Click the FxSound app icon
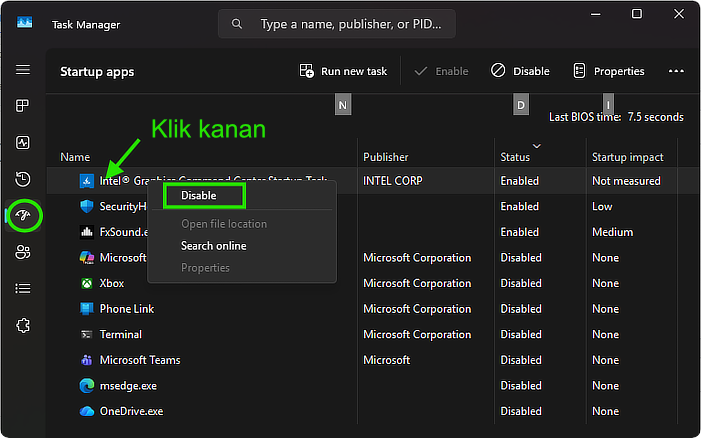 click(x=87, y=232)
